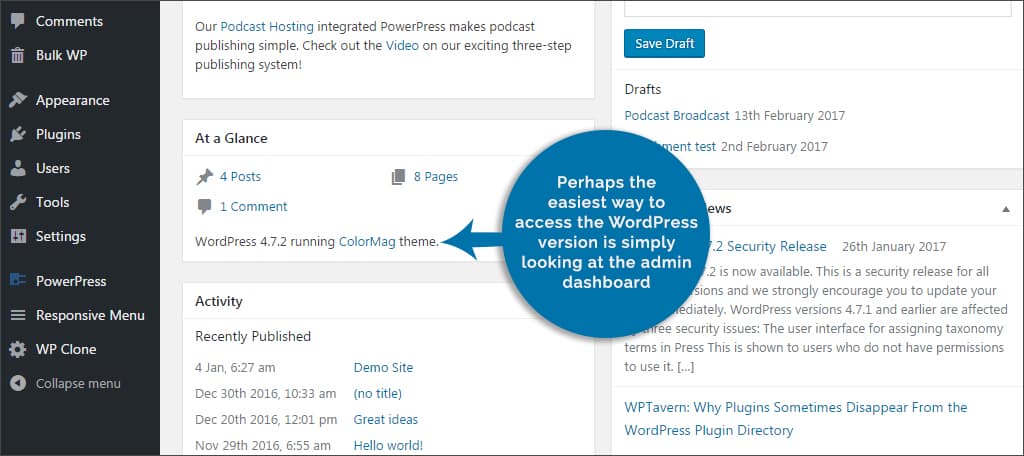Click the Drafts heading

[643, 90]
